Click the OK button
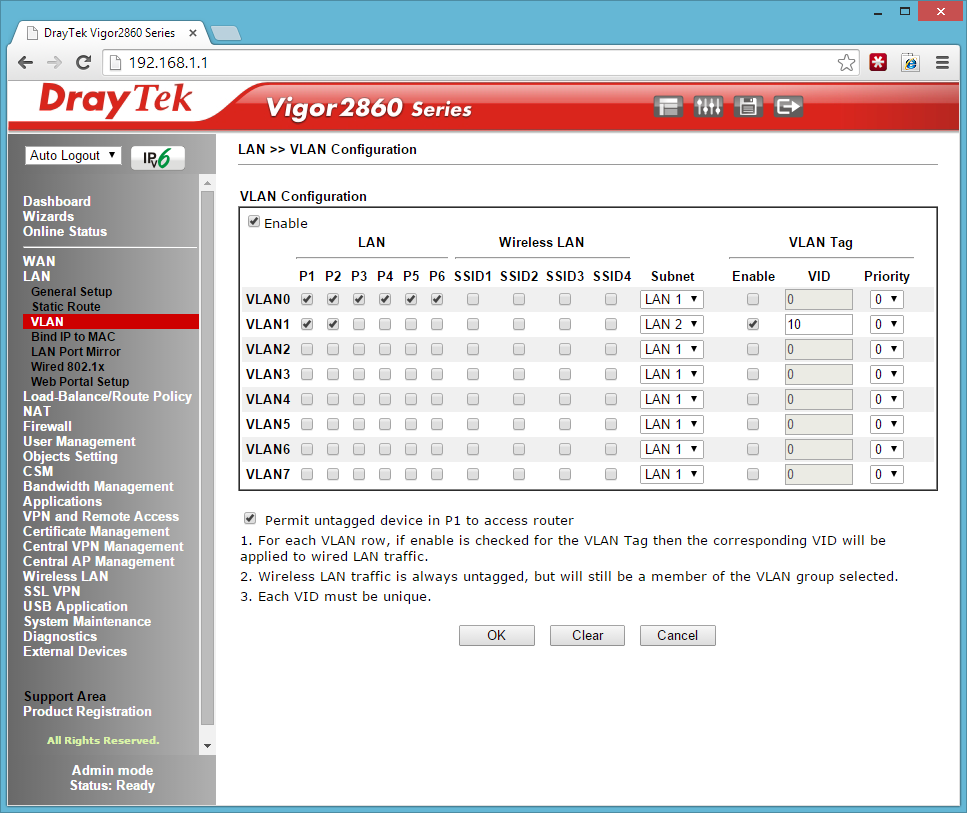This screenshot has width=967, height=813. point(496,635)
